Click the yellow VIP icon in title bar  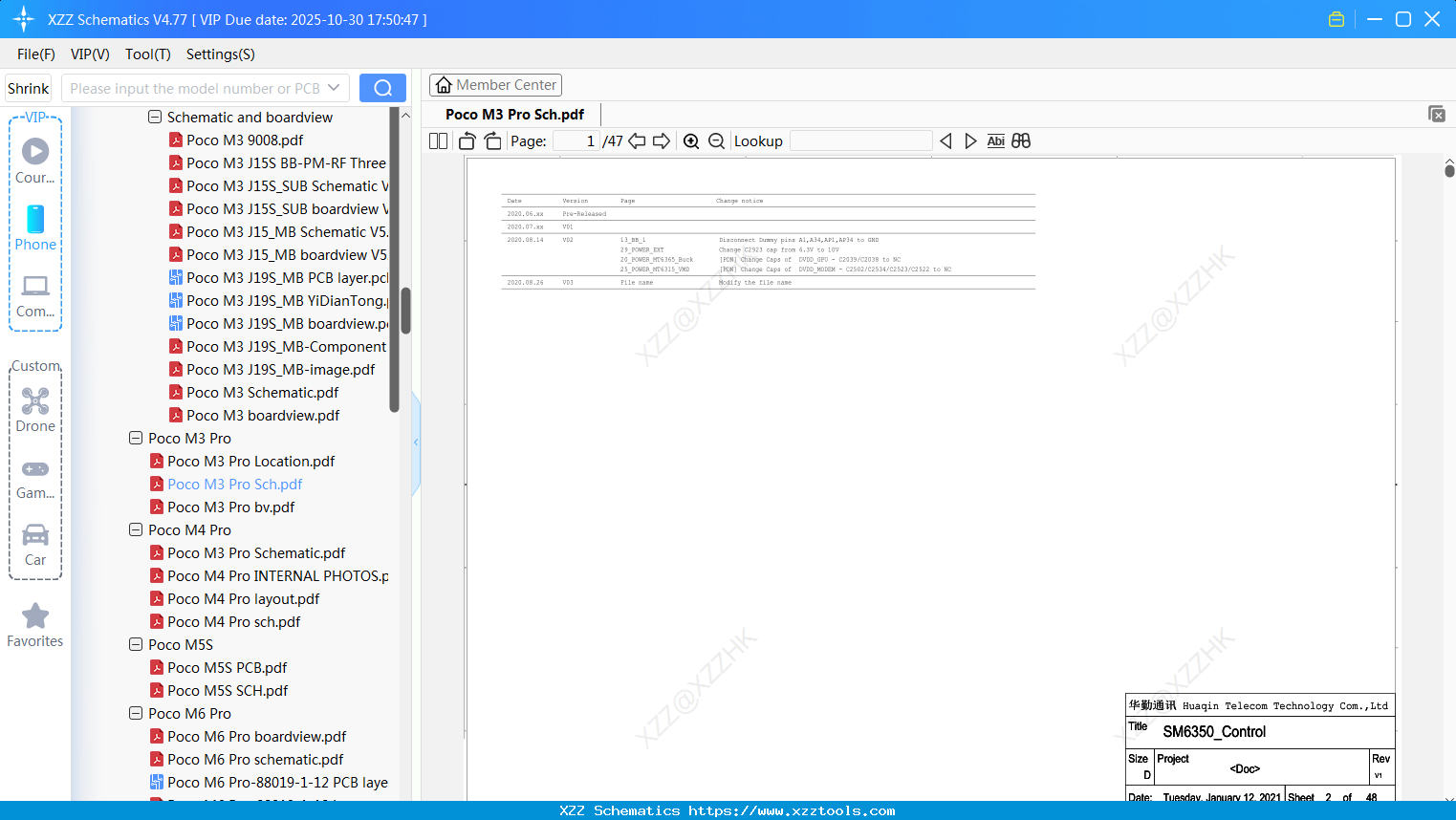point(1336,19)
